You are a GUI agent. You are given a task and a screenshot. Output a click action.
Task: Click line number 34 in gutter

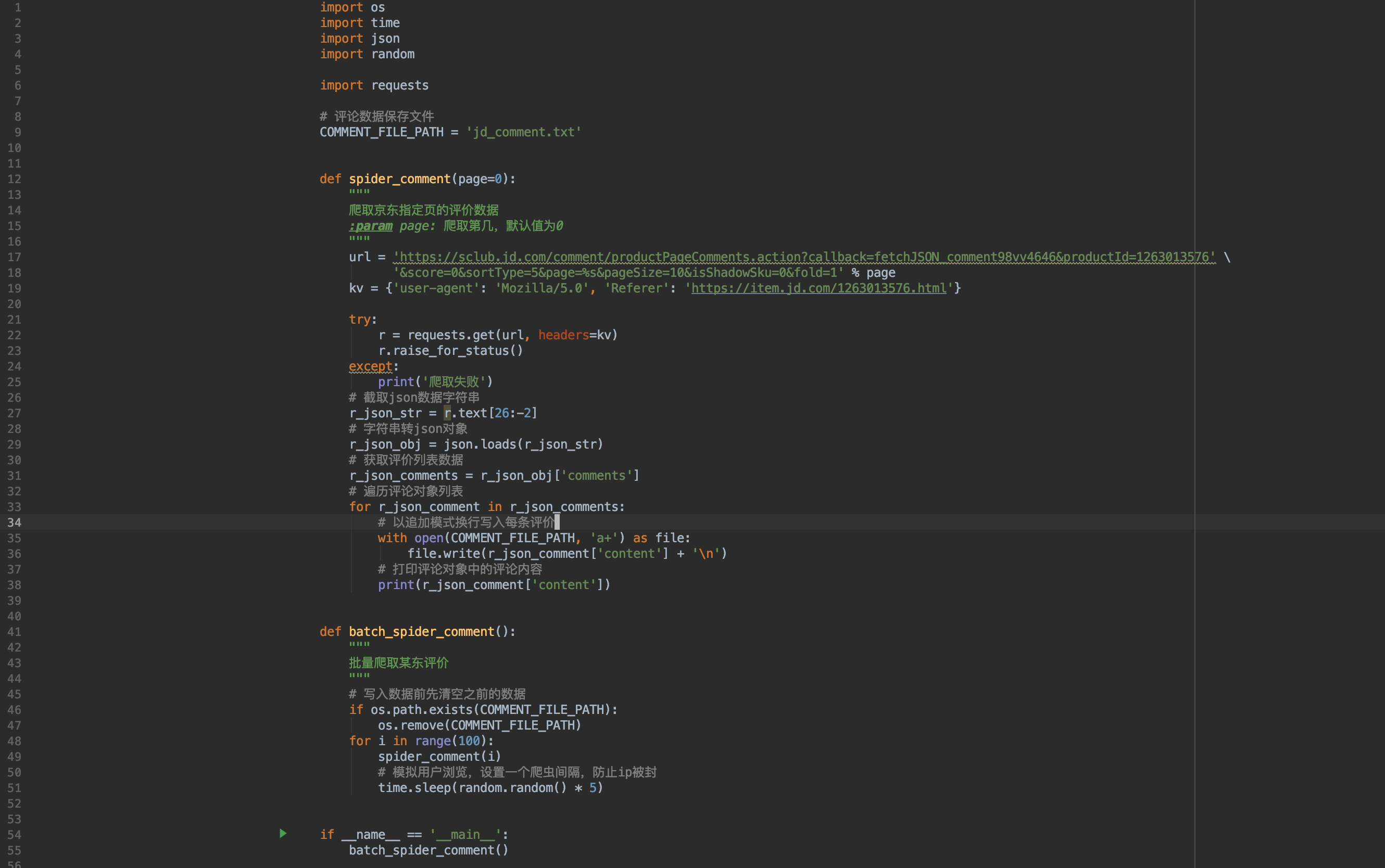point(15,522)
